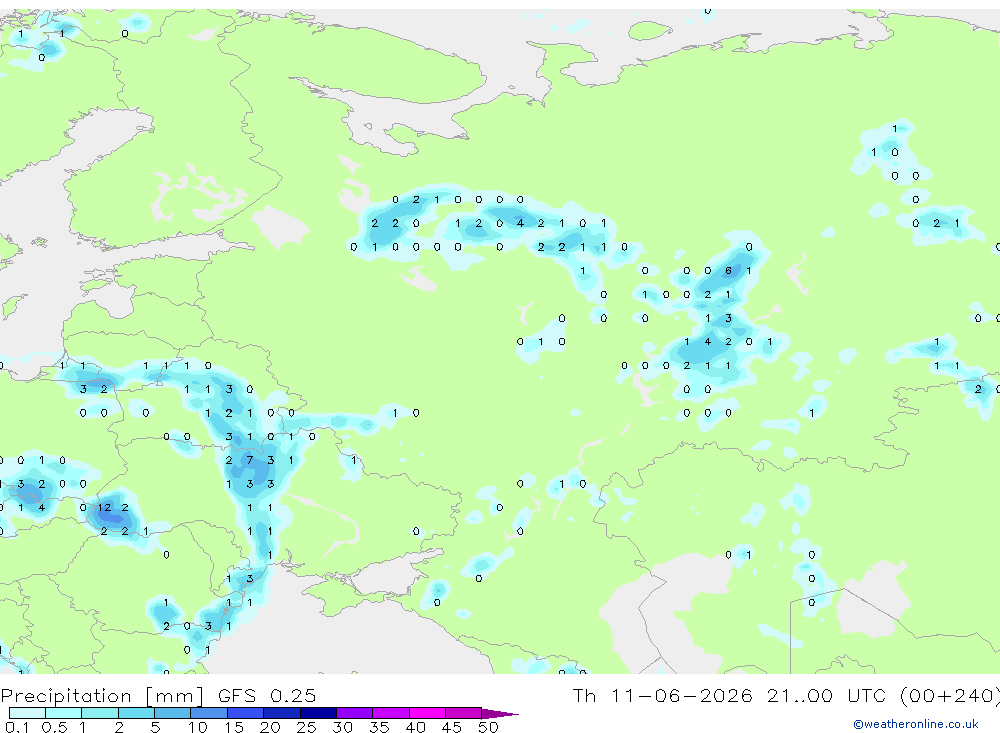This screenshot has height=733, width=1000.
Task: Click the 20–25 mm legend color segment
Action: (x=282, y=713)
